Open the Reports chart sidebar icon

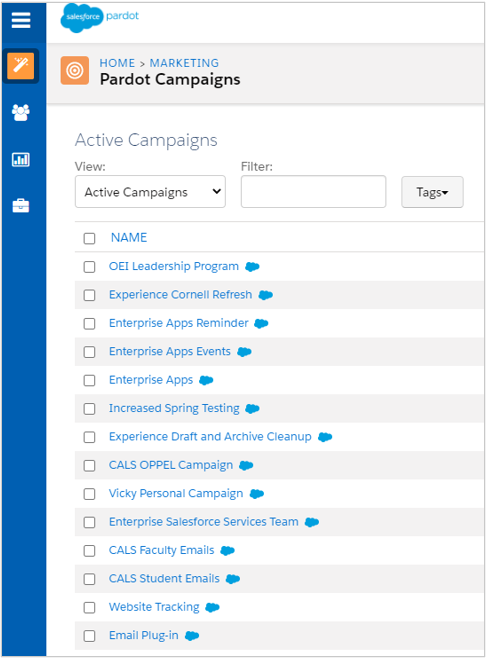coord(21,160)
